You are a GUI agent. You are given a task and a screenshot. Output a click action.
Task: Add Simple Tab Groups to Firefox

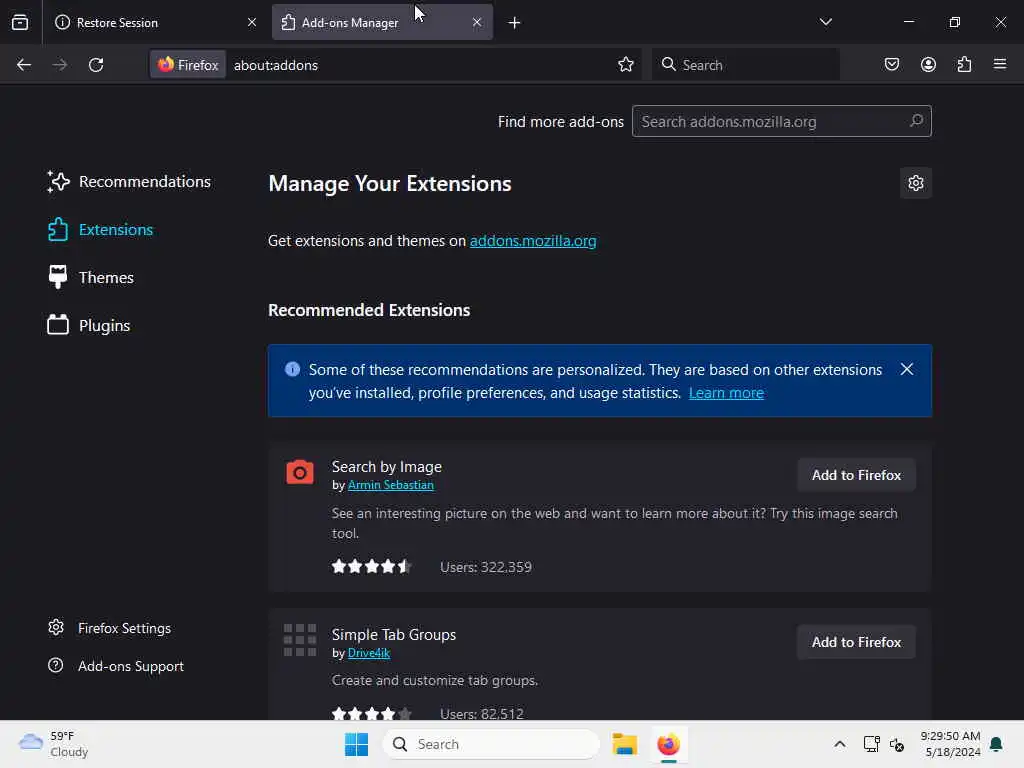click(856, 643)
